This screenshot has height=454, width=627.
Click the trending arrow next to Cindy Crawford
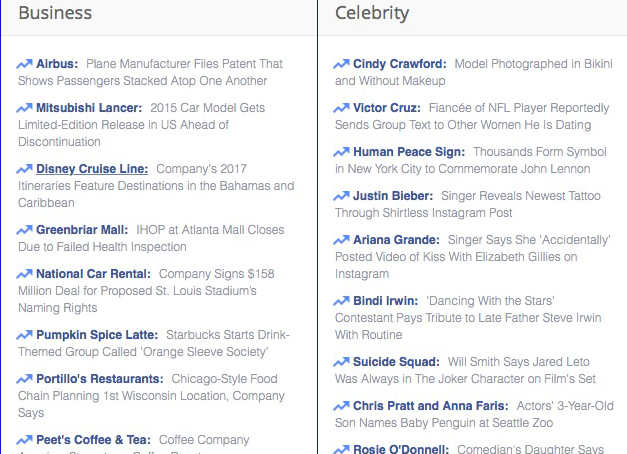(341, 64)
